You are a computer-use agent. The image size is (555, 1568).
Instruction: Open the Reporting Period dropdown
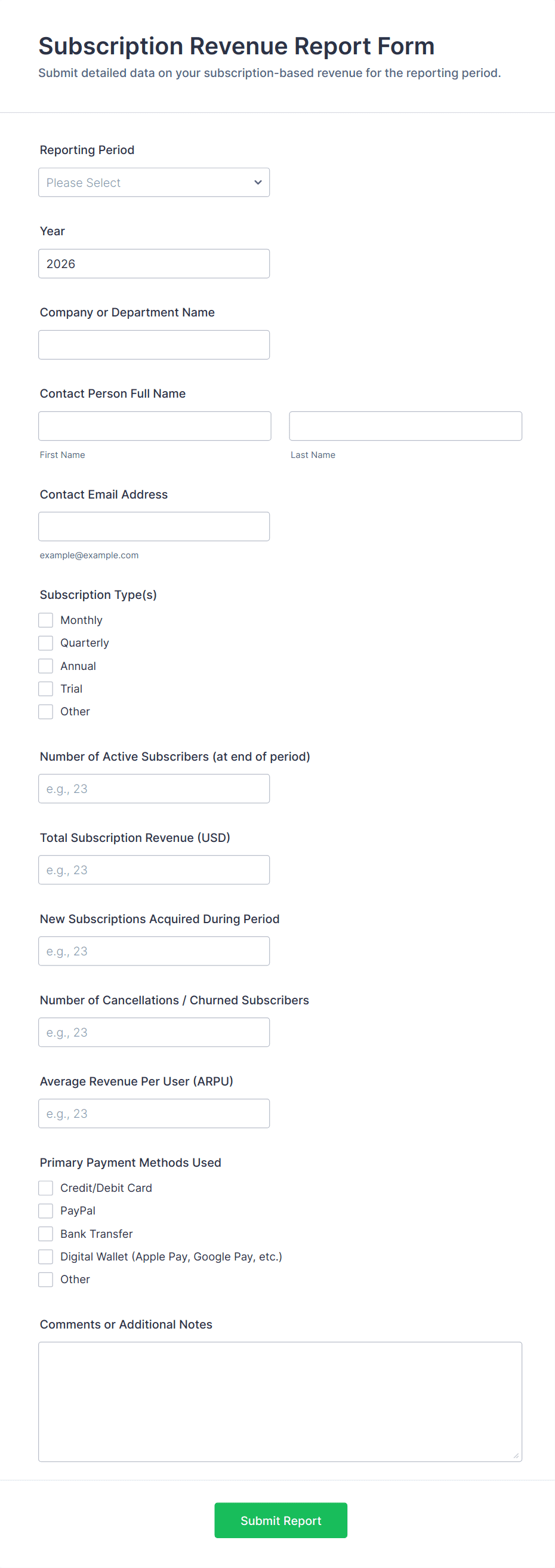tap(153, 183)
